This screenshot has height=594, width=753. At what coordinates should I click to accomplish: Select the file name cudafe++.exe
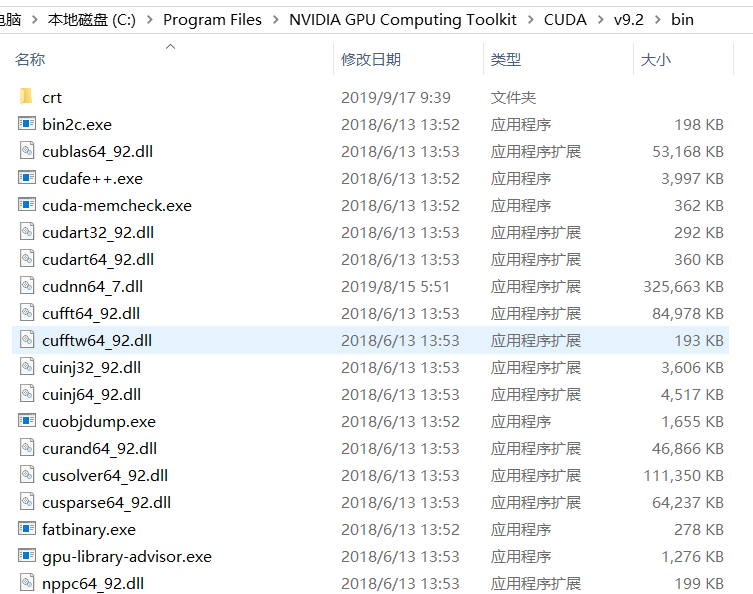tap(92, 178)
